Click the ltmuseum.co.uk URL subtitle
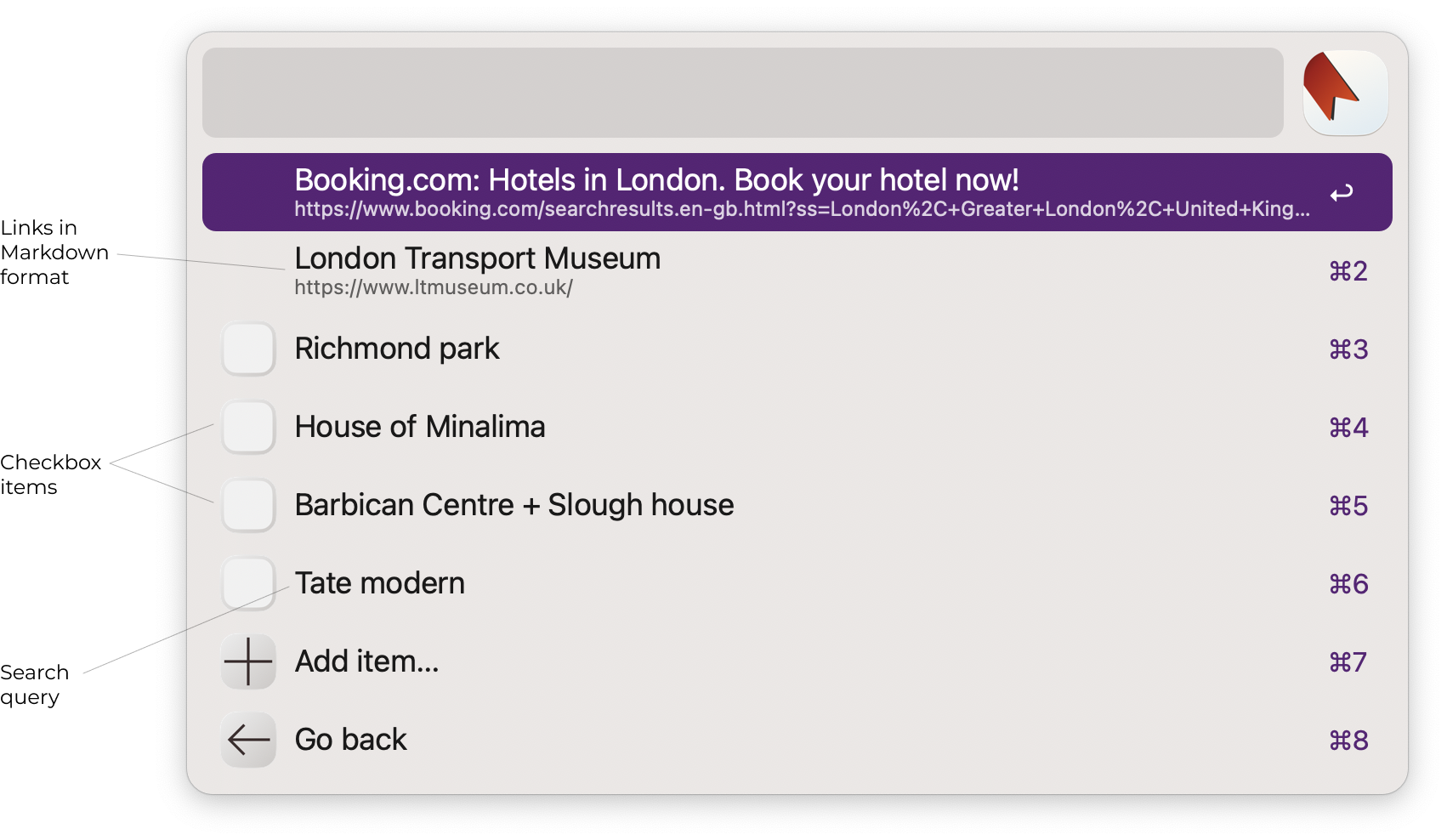1447x840 pixels. [434, 287]
